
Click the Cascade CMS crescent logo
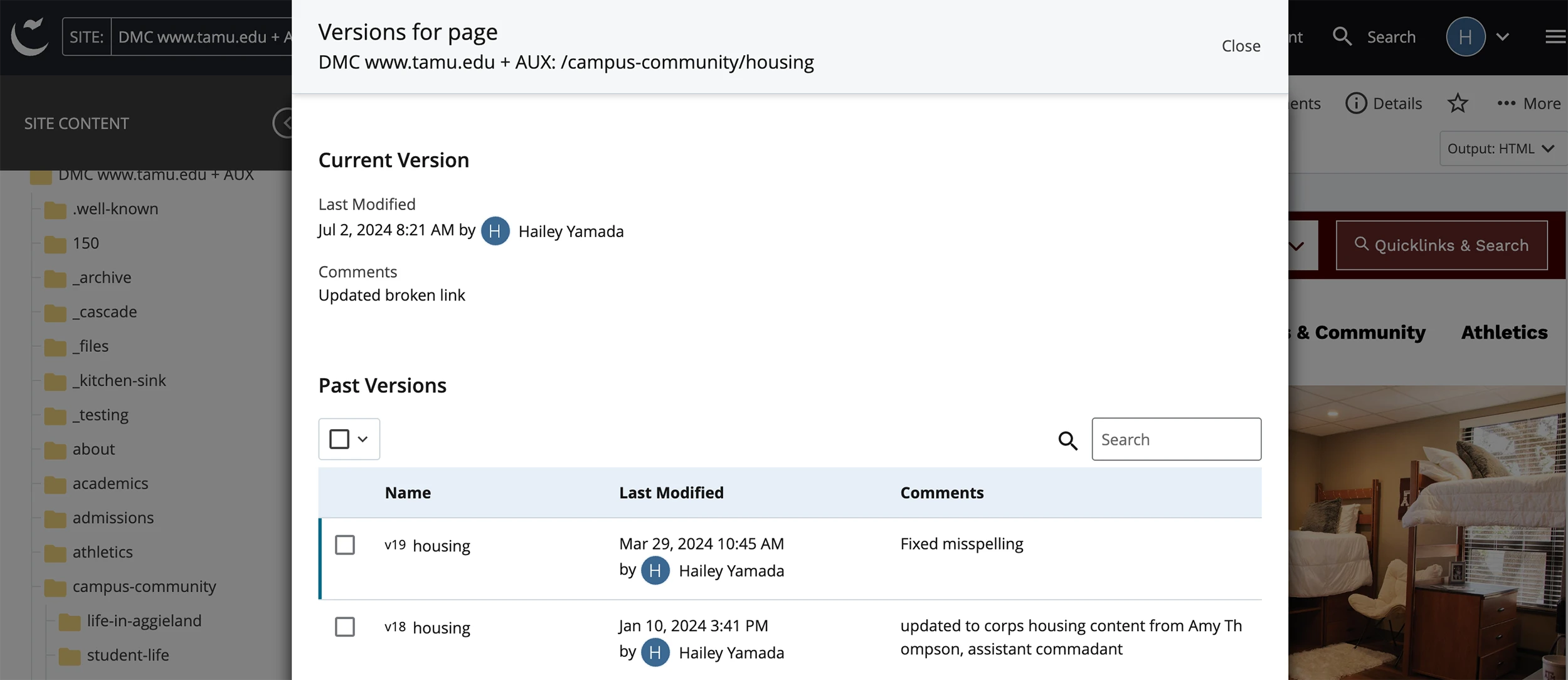pyautogui.click(x=29, y=36)
